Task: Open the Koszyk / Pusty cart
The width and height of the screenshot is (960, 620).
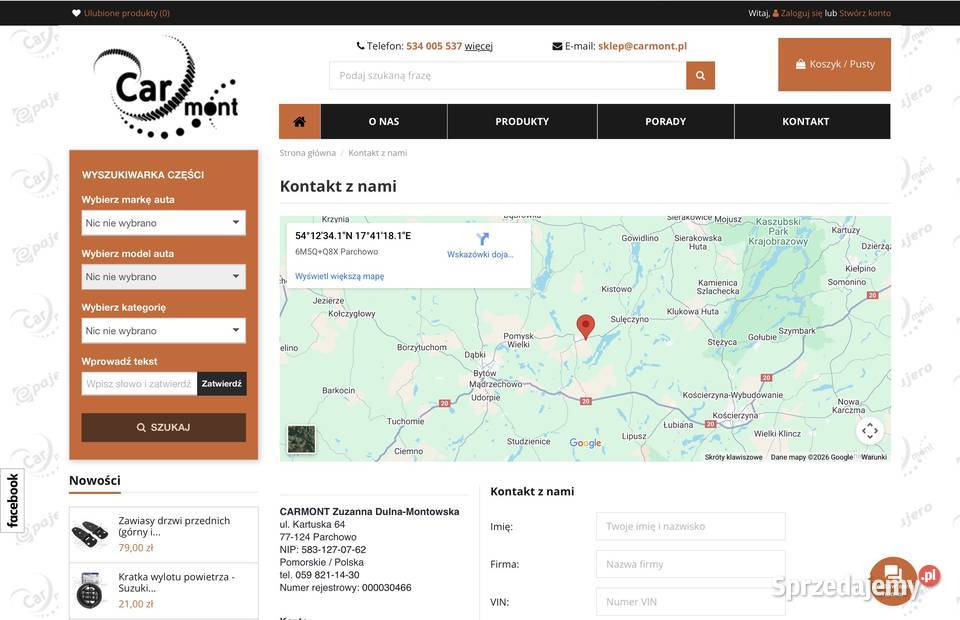Action: (834, 64)
